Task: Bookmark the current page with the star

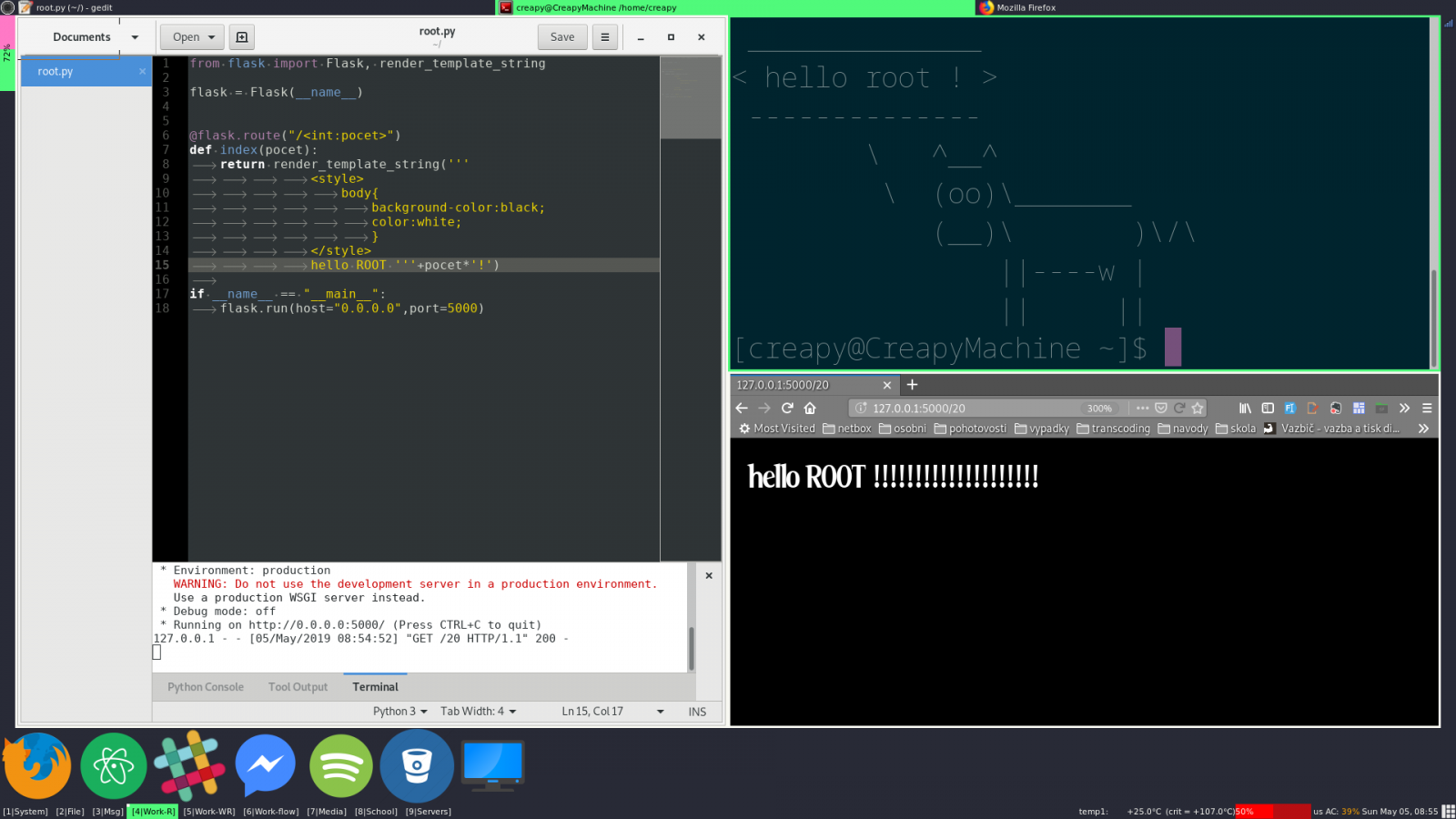Action: (x=1198, y=408)
